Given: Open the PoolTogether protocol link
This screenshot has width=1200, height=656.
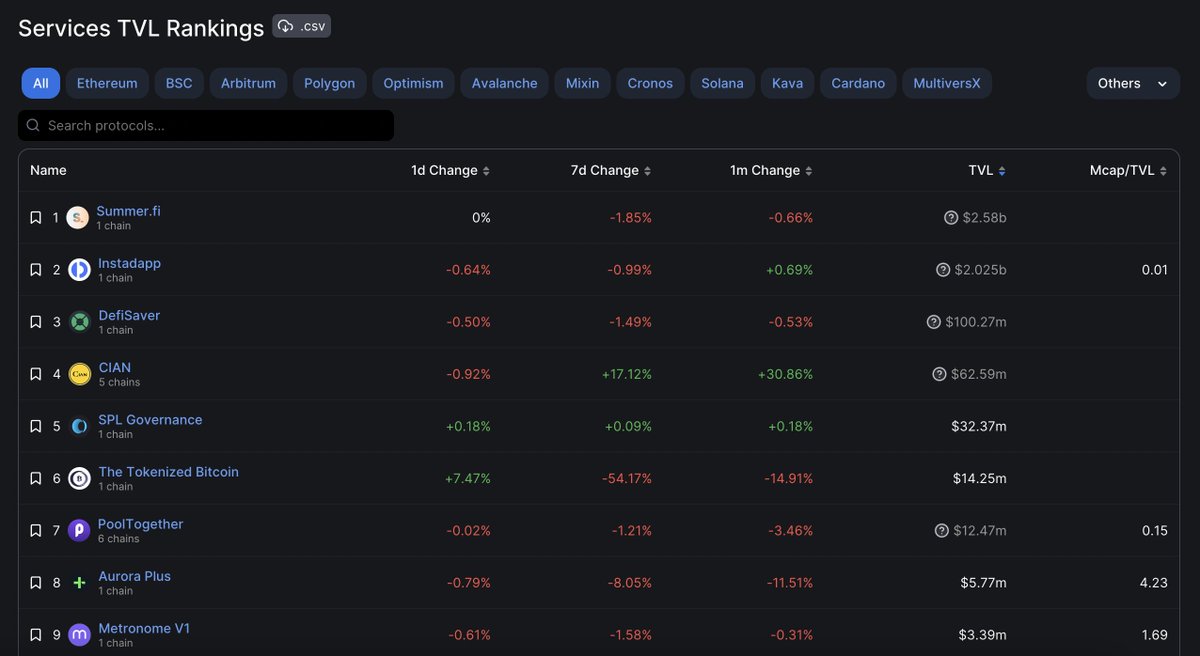Looking at the screenshot, I should pos(141,523).
